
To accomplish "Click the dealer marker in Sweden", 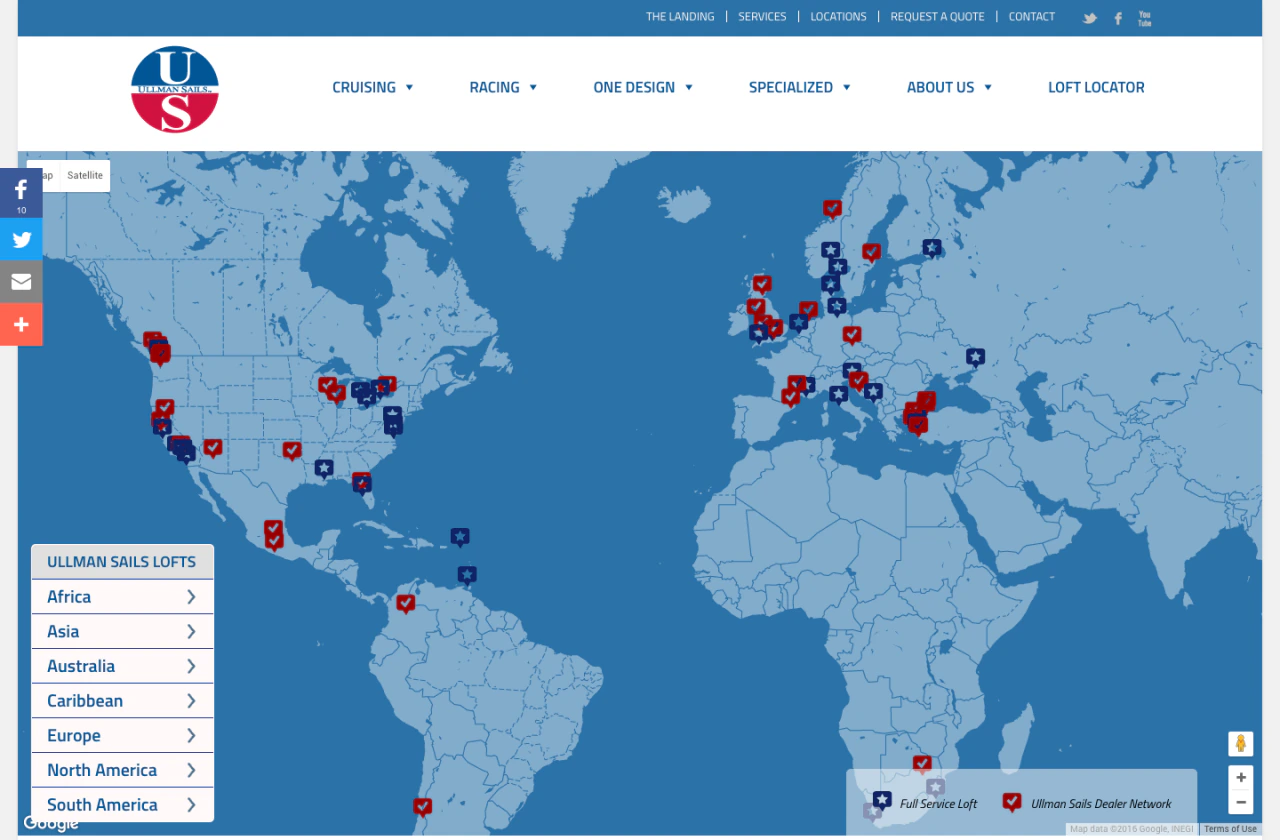I will coord(871,252).
